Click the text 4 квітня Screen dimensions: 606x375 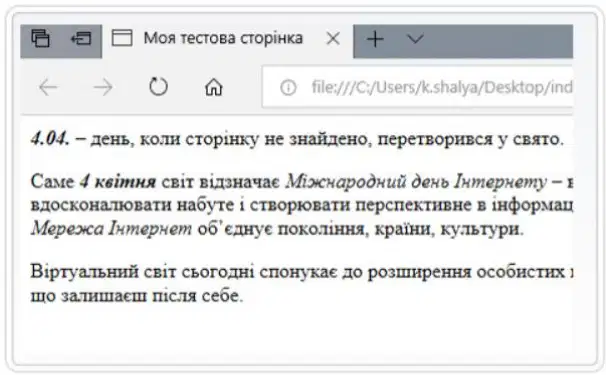point(117,181)
